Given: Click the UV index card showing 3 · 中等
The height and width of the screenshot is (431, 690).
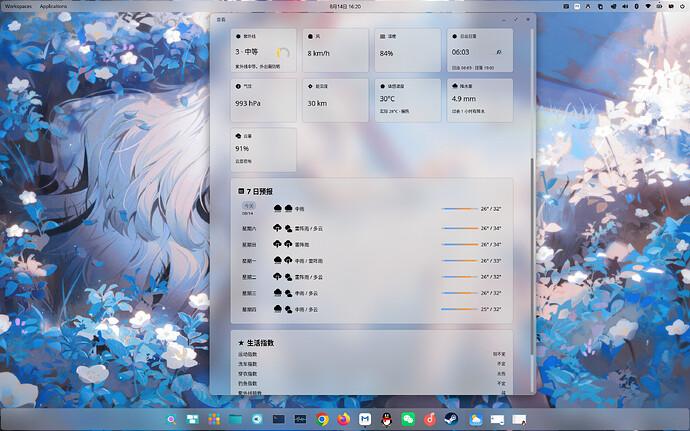Looking at the screenshot, I should point(263,50).
